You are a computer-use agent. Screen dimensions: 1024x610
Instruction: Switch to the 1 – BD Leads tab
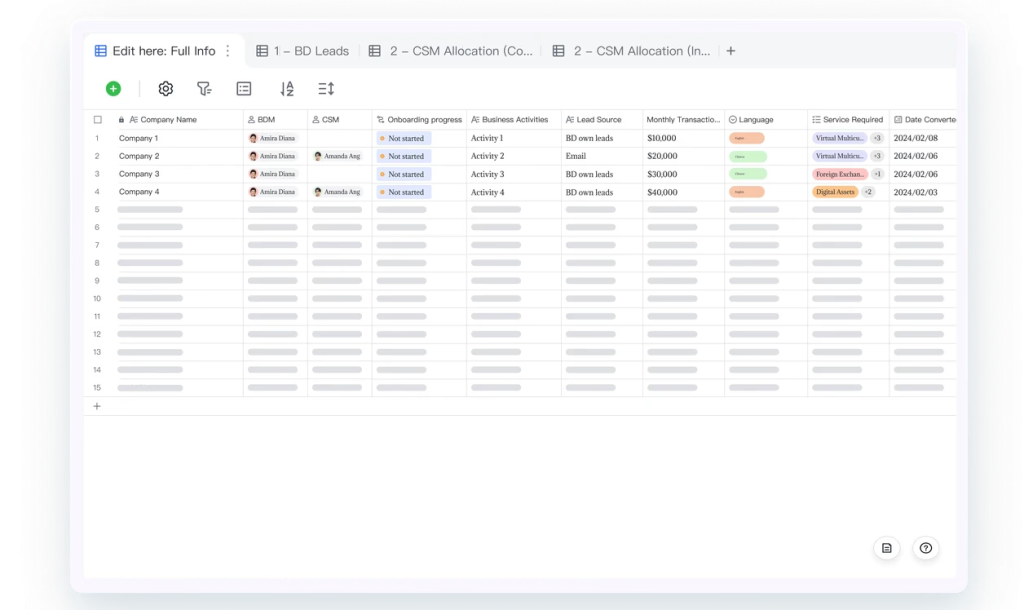coord(302,51)
